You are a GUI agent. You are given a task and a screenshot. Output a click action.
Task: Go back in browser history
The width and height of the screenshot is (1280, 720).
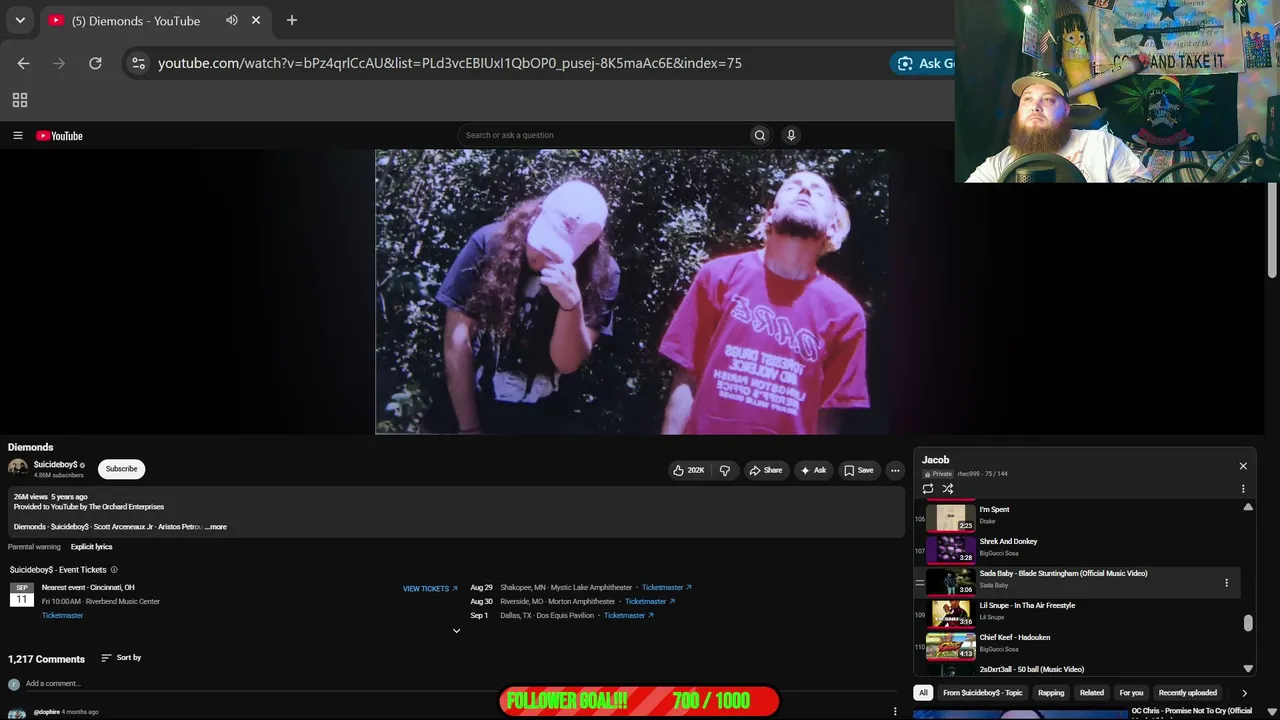click(x=23, y=63)
